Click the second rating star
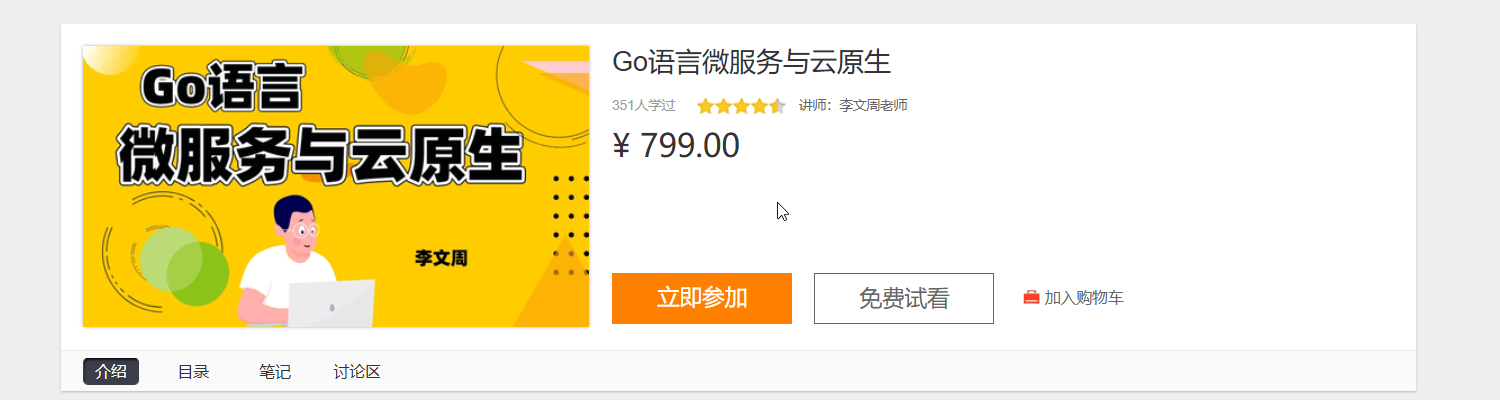Screen dimensions: 1500x400 tap(723, 106)
